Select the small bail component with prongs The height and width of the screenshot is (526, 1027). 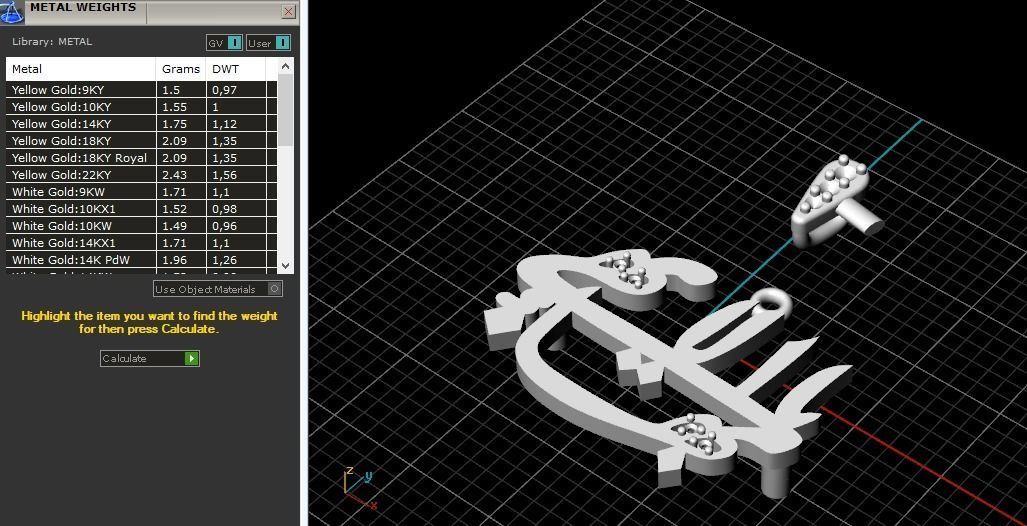(836, 200)
